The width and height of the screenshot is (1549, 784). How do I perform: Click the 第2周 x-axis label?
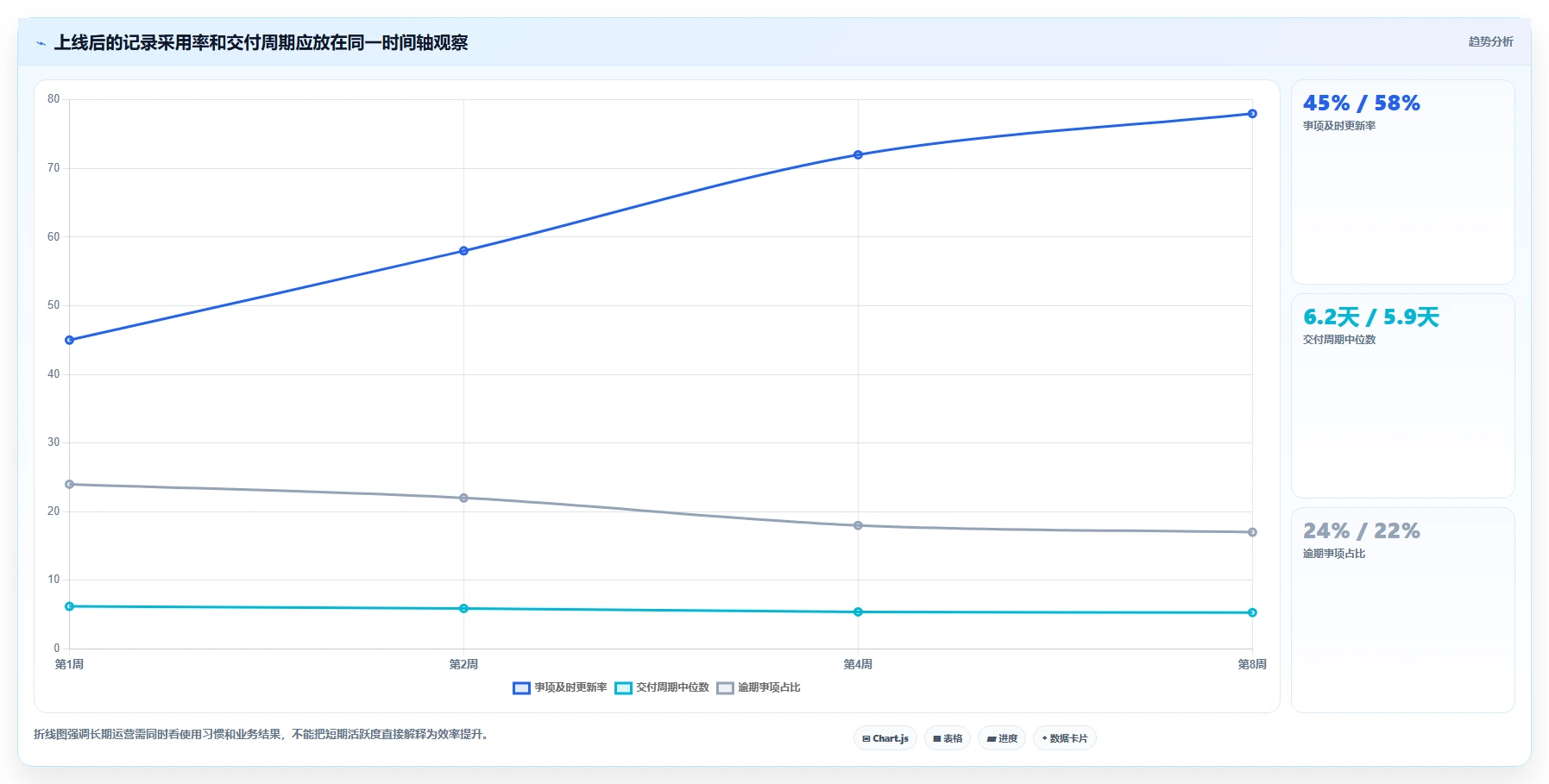(x=463, y=664)
